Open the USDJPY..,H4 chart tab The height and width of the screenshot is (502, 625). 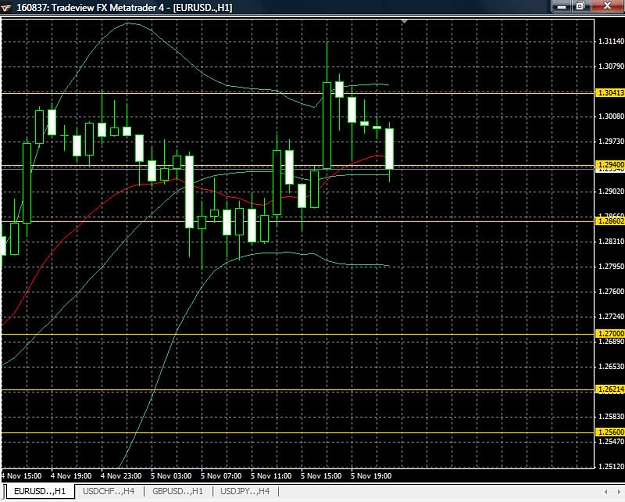[245, 491]
